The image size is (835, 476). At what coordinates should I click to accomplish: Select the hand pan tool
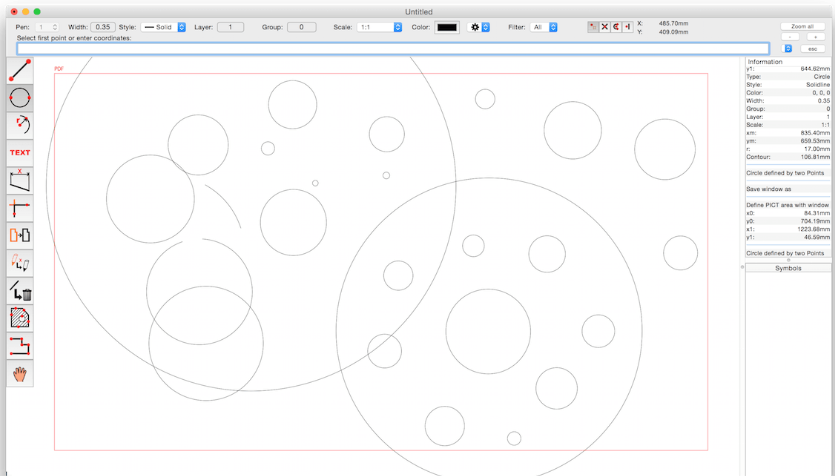click(x=20, y=373)
